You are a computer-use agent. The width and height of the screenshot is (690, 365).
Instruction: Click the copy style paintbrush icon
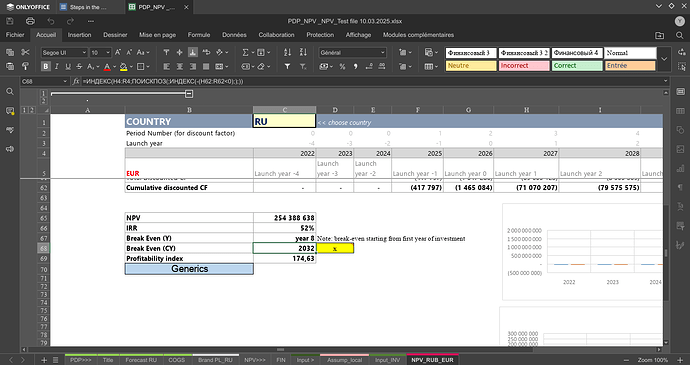(25, 66)
